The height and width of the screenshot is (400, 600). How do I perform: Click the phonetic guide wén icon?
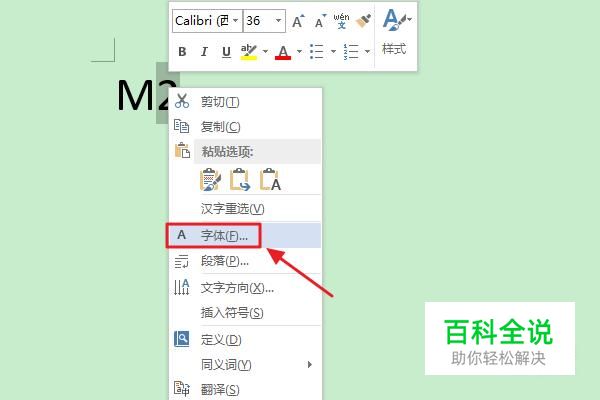click(x=341, y=21)
